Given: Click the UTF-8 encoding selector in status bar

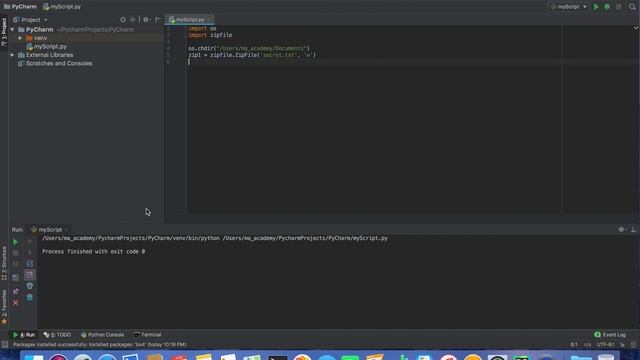Looking at the screenshot, I should click(606, 345).
